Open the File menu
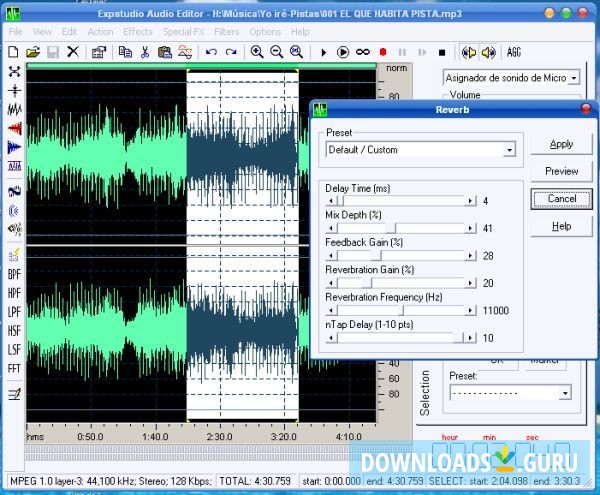The width and height of the screenshot is (600, 495). coord(15,32)
